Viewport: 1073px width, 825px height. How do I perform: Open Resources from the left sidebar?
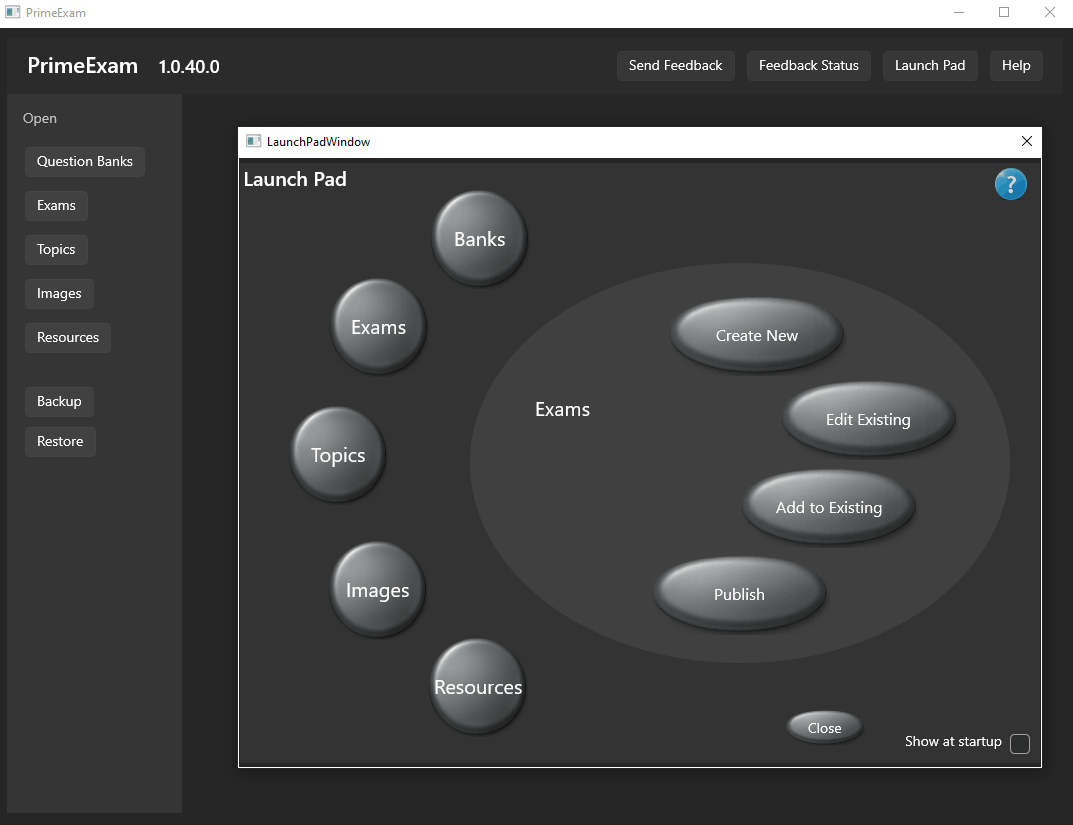68,337
